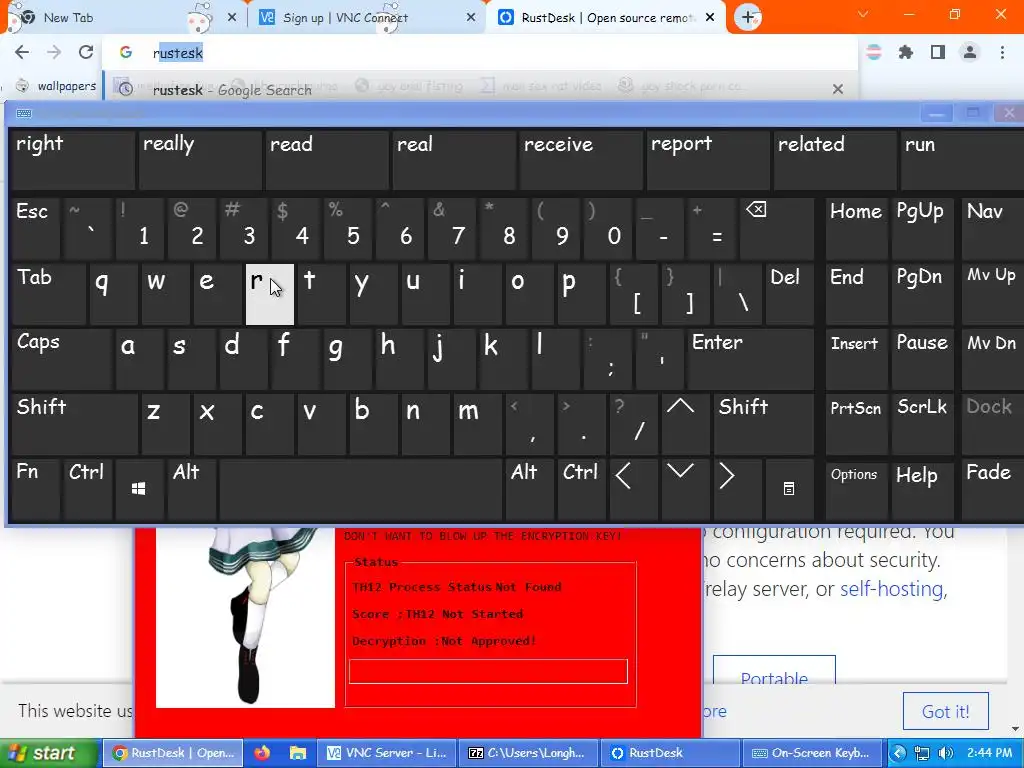Toggle the right Shift key

pyautogui.click(x=764, y=424)
